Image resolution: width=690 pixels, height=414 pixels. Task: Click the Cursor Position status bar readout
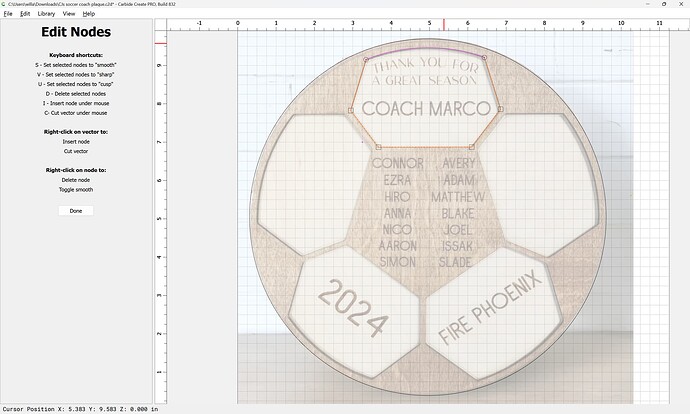[81, 409]
